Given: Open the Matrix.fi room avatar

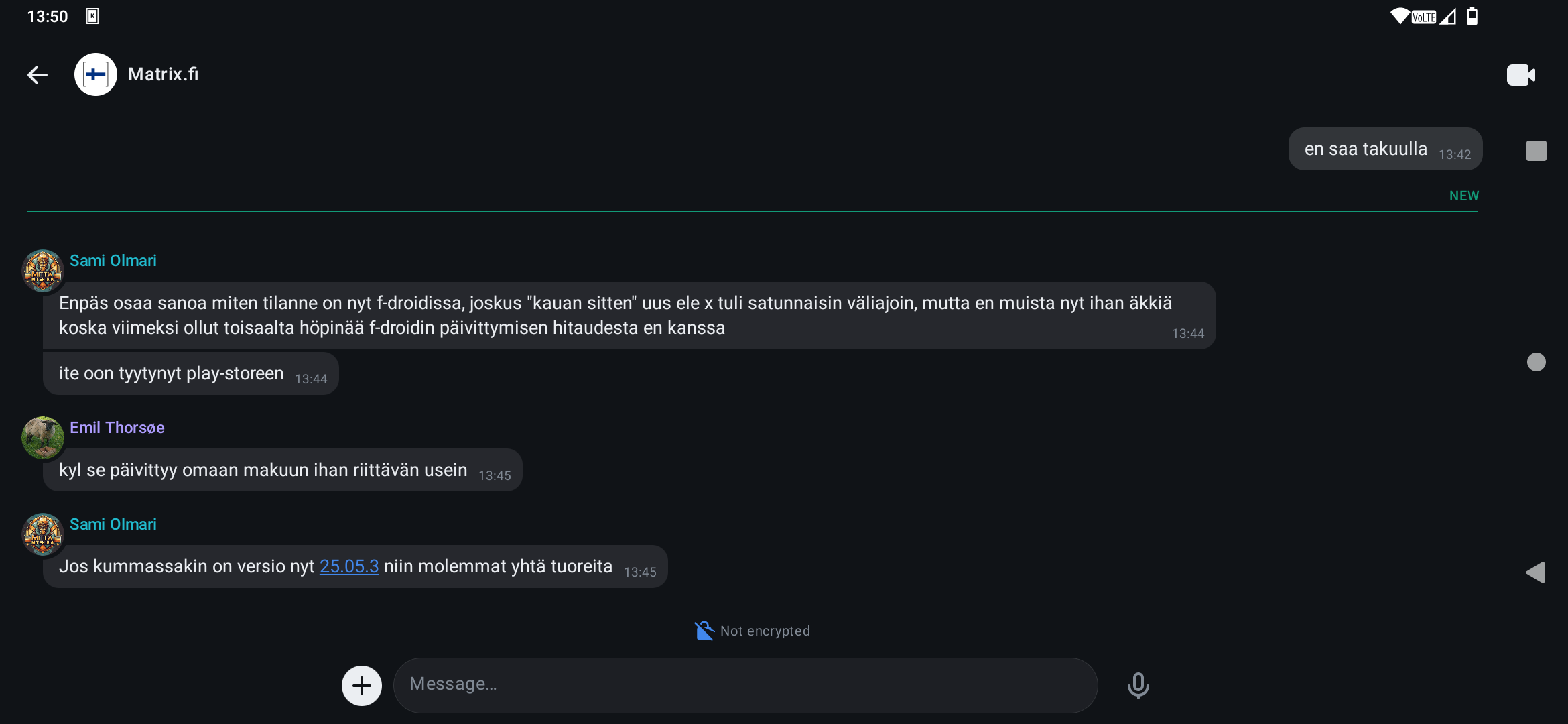Looking at the screenshot, I should 96,74.
